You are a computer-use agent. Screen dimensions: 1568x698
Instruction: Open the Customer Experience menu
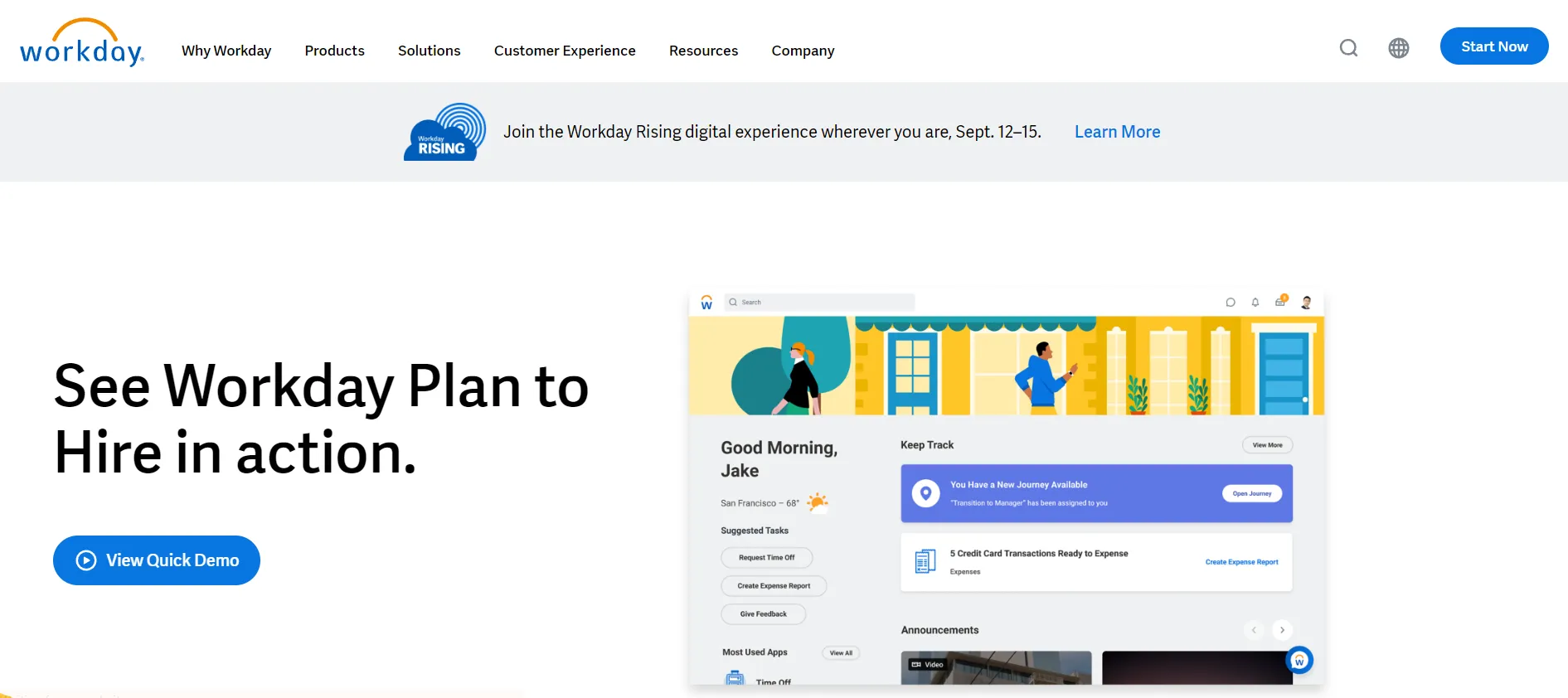click(x=565, y=51)
